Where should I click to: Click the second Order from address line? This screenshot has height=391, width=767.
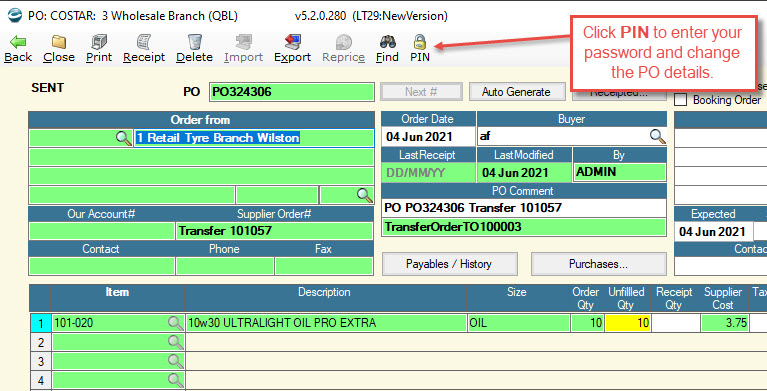click(x=201, y=158)
